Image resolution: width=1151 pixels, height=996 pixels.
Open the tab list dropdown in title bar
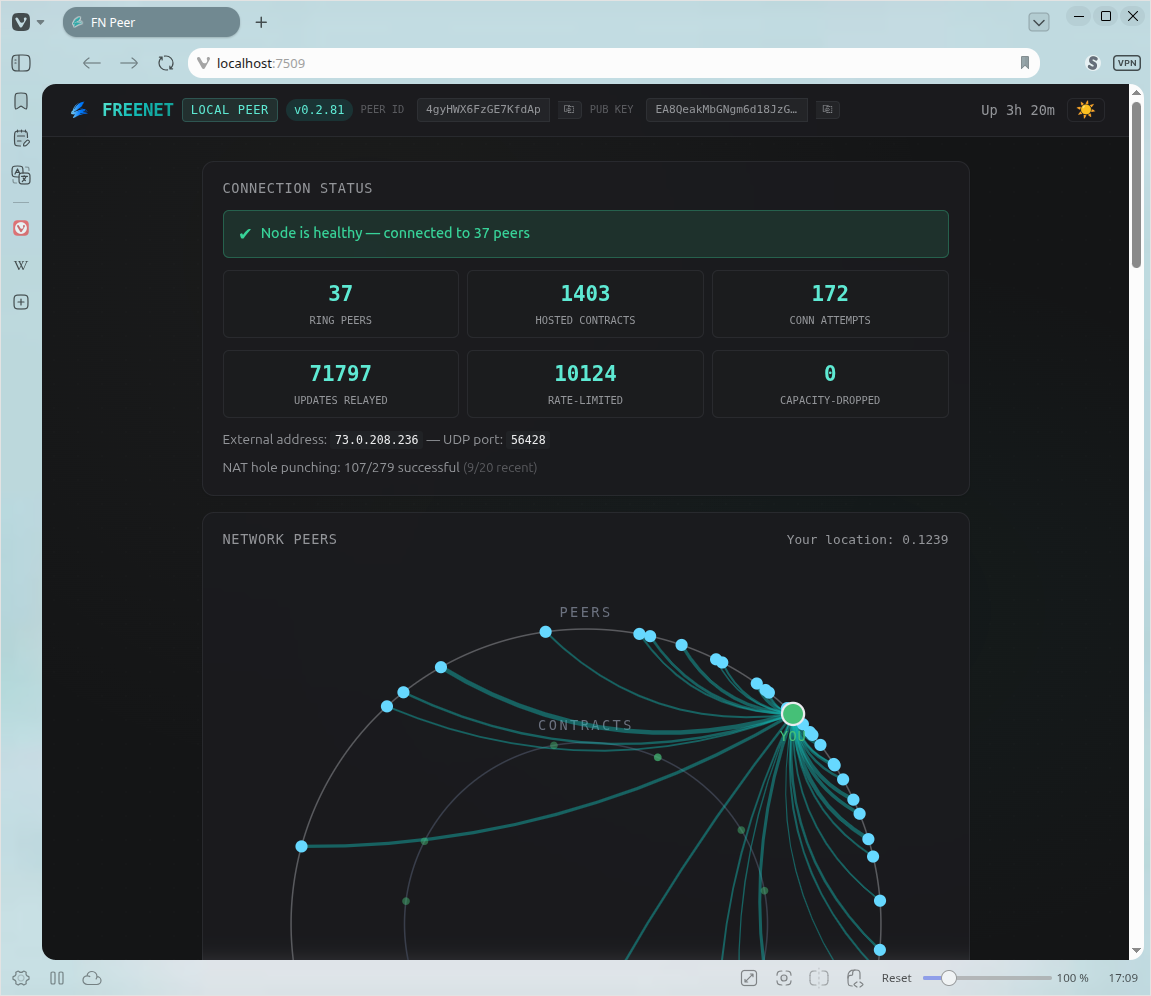point(1039,22)
